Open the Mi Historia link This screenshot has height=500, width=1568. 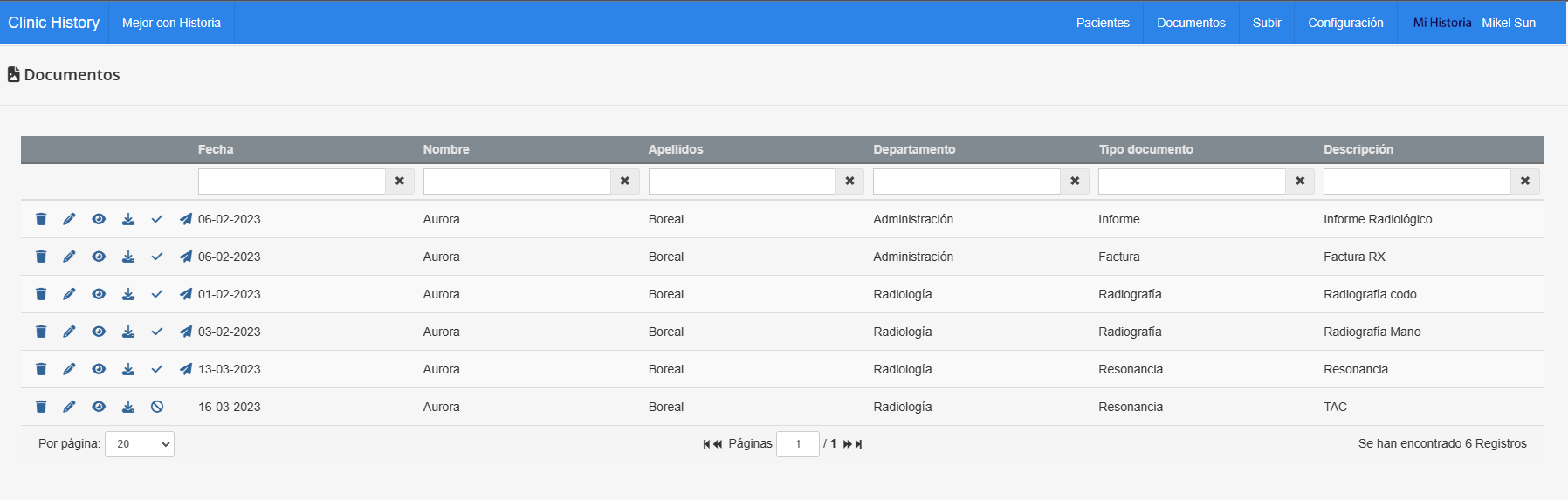pos(1442,23)
